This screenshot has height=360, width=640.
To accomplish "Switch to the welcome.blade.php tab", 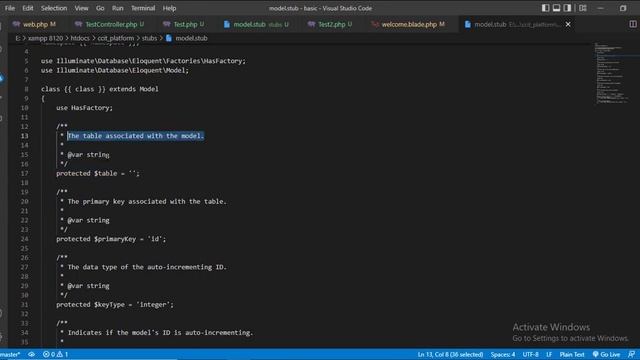I will [x=408, y=24].
